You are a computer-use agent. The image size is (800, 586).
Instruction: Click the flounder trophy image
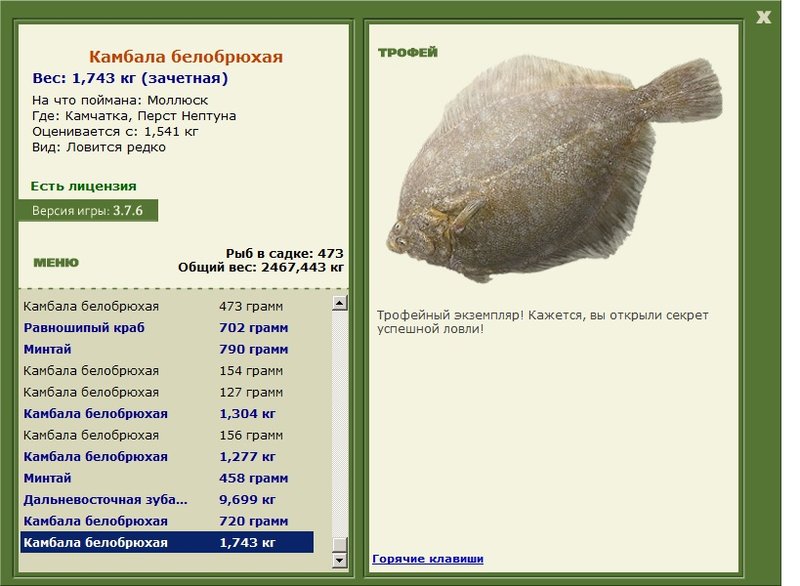[x=555, y=168]
